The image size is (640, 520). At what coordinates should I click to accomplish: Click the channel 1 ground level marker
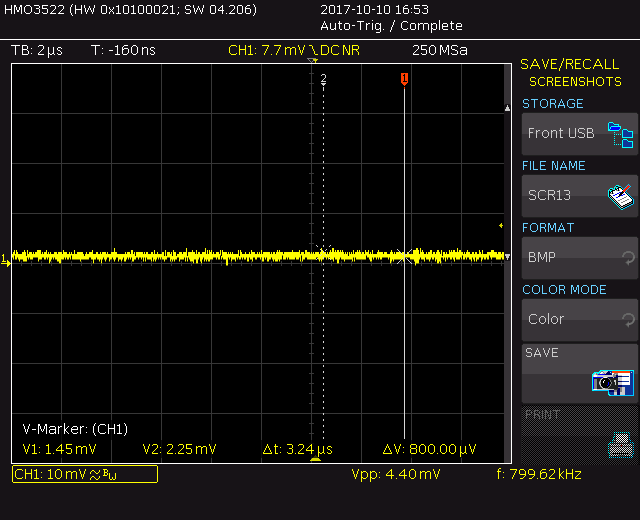[6, 260]
